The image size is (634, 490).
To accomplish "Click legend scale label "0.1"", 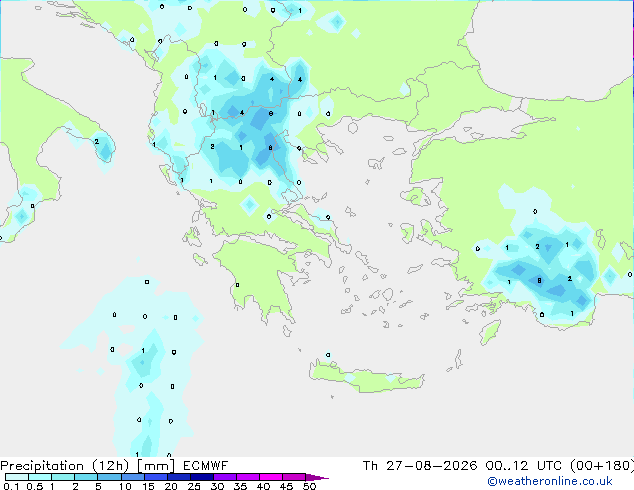I will coord(11,486).
